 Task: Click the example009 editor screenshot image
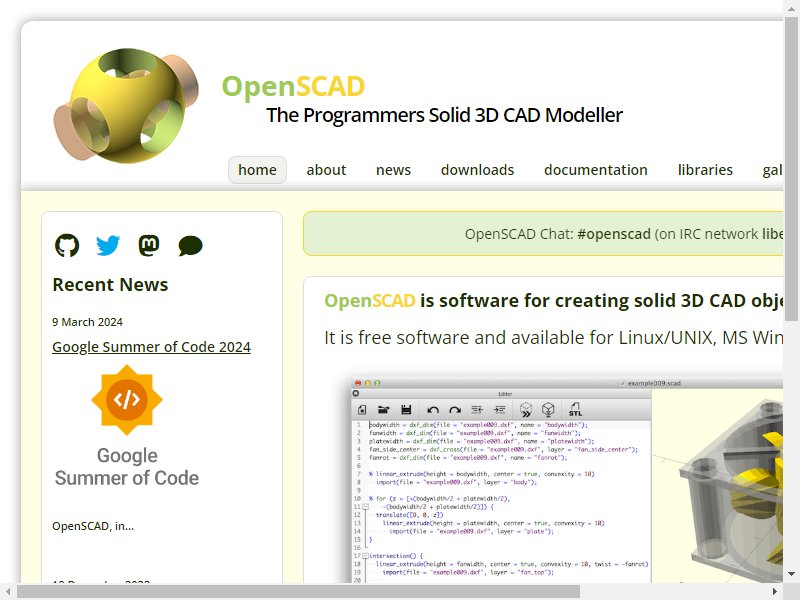[x=566, y=480]
